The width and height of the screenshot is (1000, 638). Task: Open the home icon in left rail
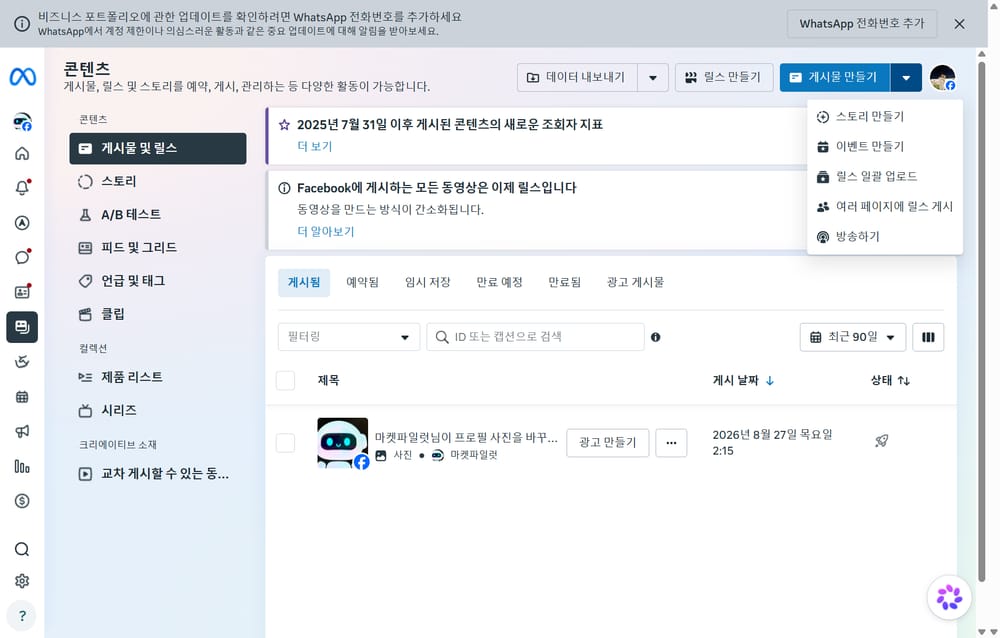pyautogui.click(x=22, y=153)
